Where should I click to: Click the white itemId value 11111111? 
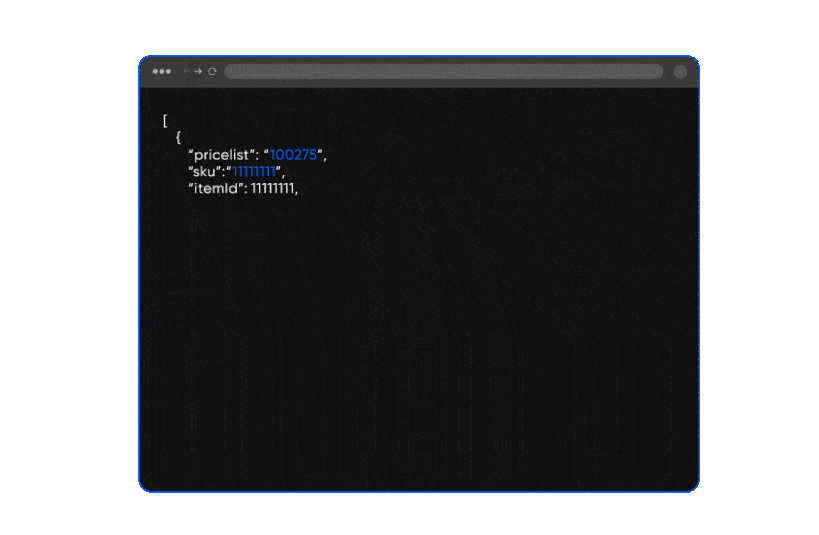click(x=273, y=188)
